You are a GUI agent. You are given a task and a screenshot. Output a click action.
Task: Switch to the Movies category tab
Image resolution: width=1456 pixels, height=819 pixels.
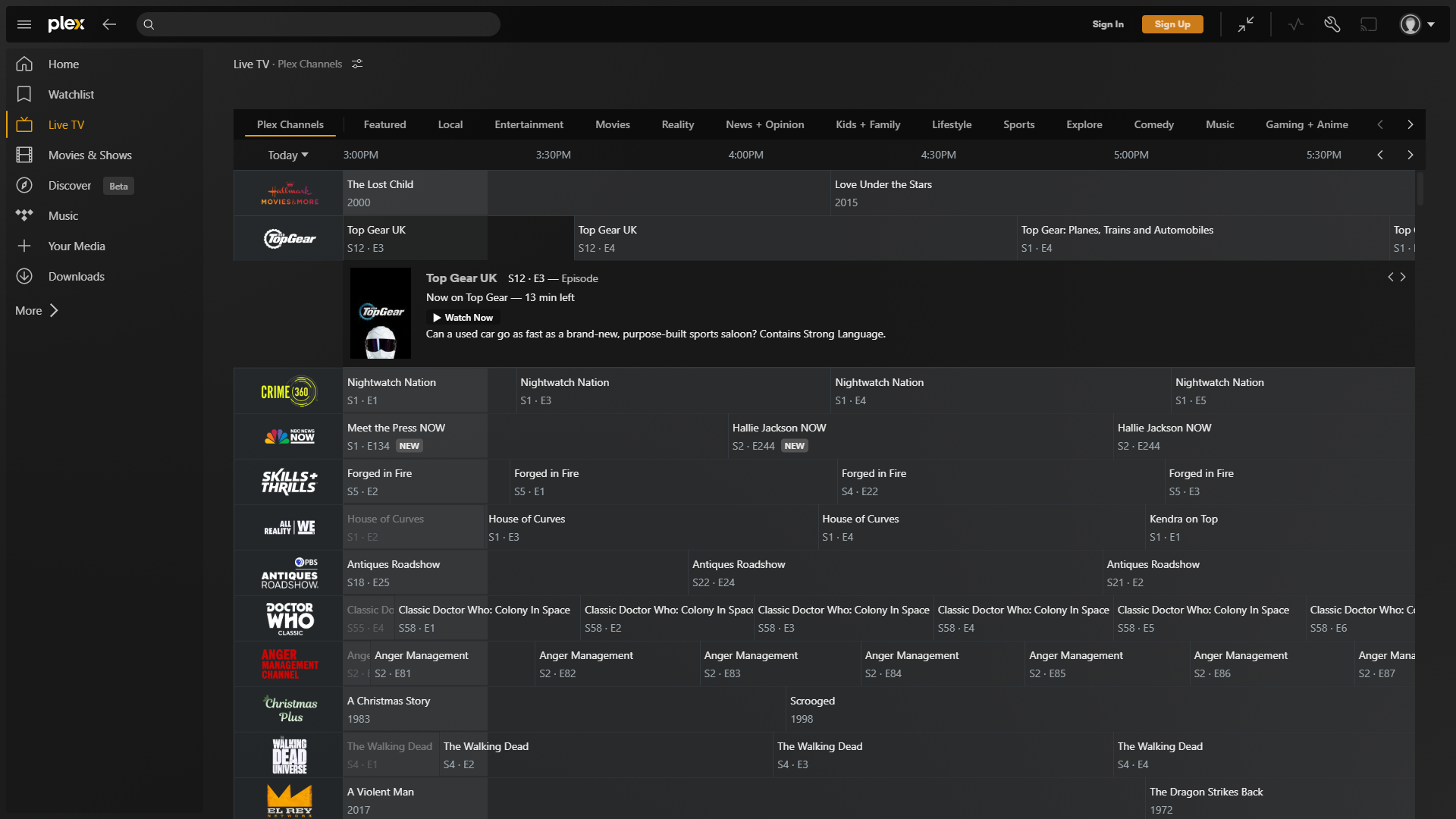click(613, 124)
